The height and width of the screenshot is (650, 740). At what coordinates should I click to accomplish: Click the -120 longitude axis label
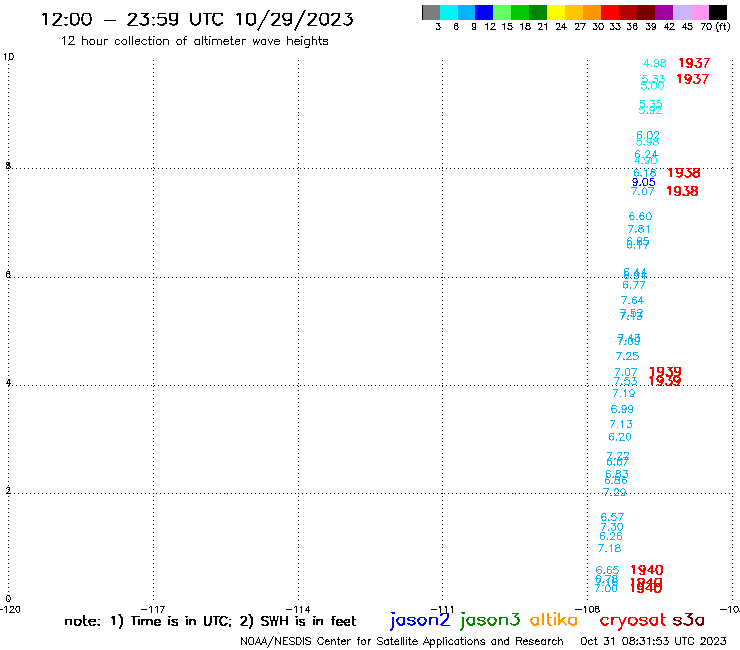pos(10,609)
